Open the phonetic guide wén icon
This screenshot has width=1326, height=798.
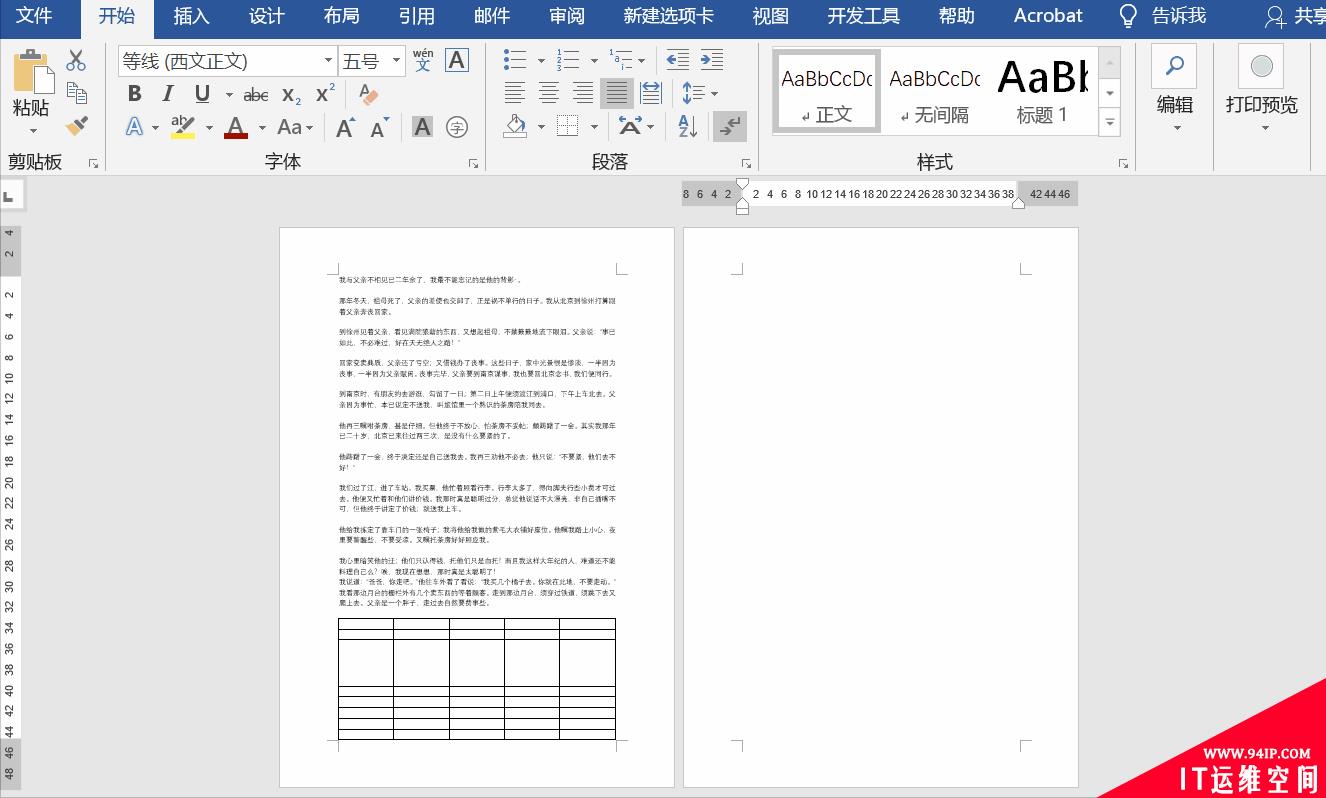pos(423,60)
